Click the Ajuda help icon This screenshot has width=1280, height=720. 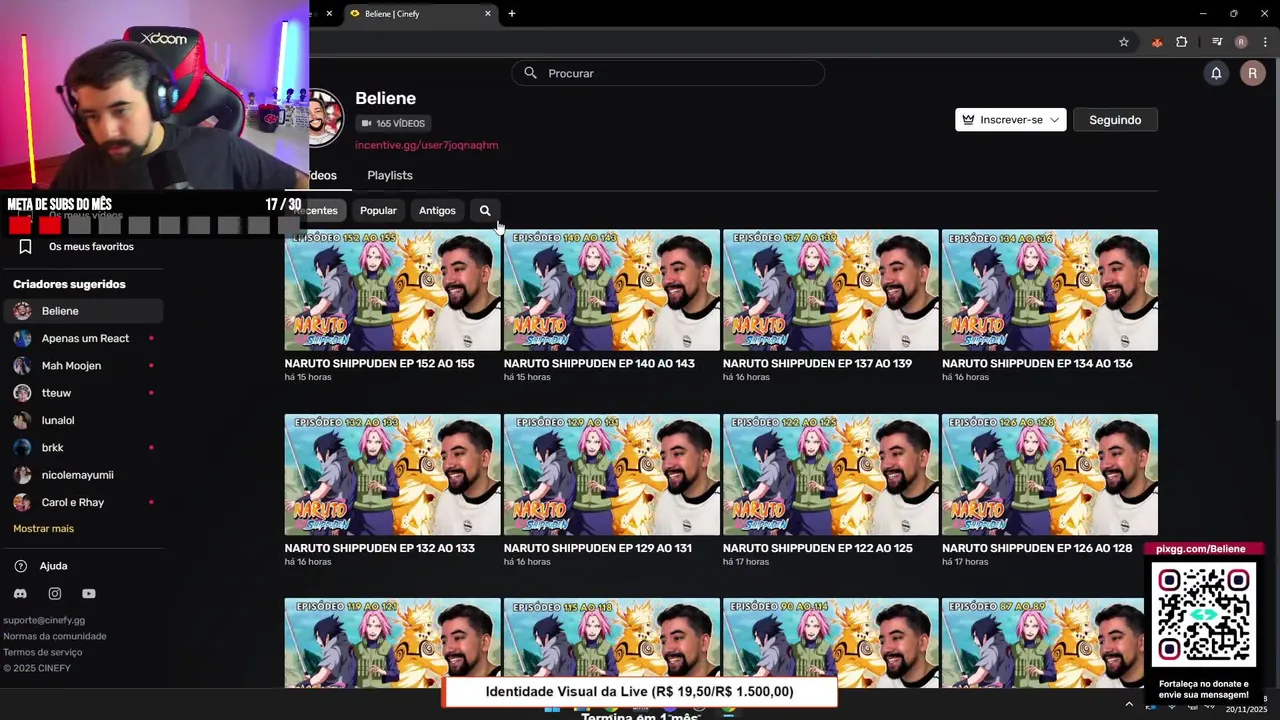[20, 566]
